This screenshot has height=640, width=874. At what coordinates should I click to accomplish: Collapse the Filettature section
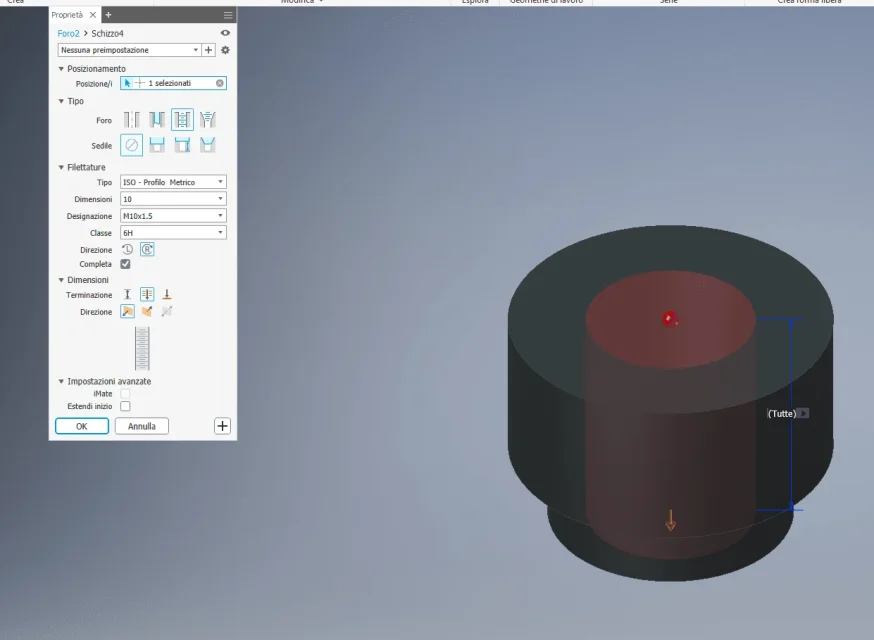(x=61, y=167)
